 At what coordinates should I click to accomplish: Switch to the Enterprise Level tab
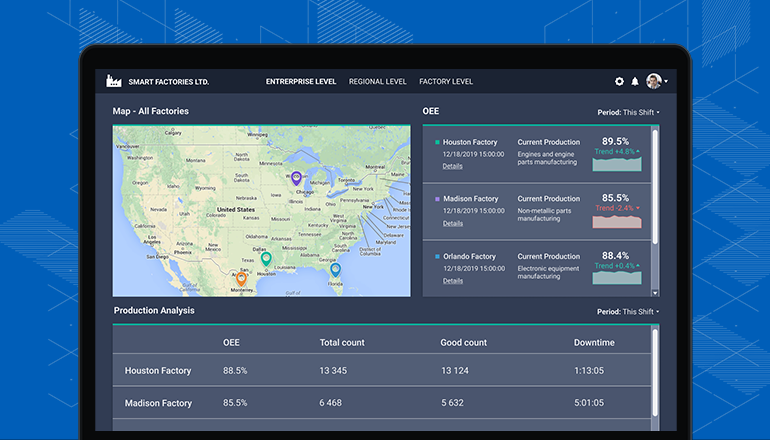coord(301,81)
